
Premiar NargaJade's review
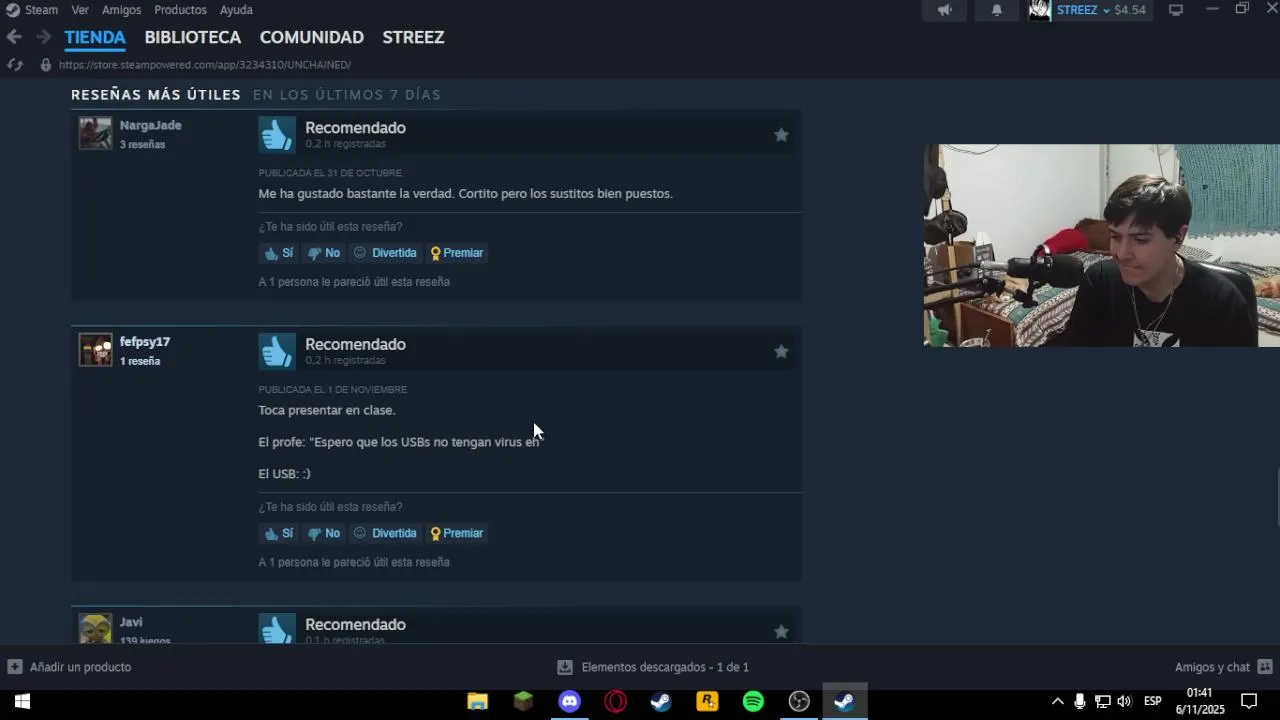(x=457, y=253)
